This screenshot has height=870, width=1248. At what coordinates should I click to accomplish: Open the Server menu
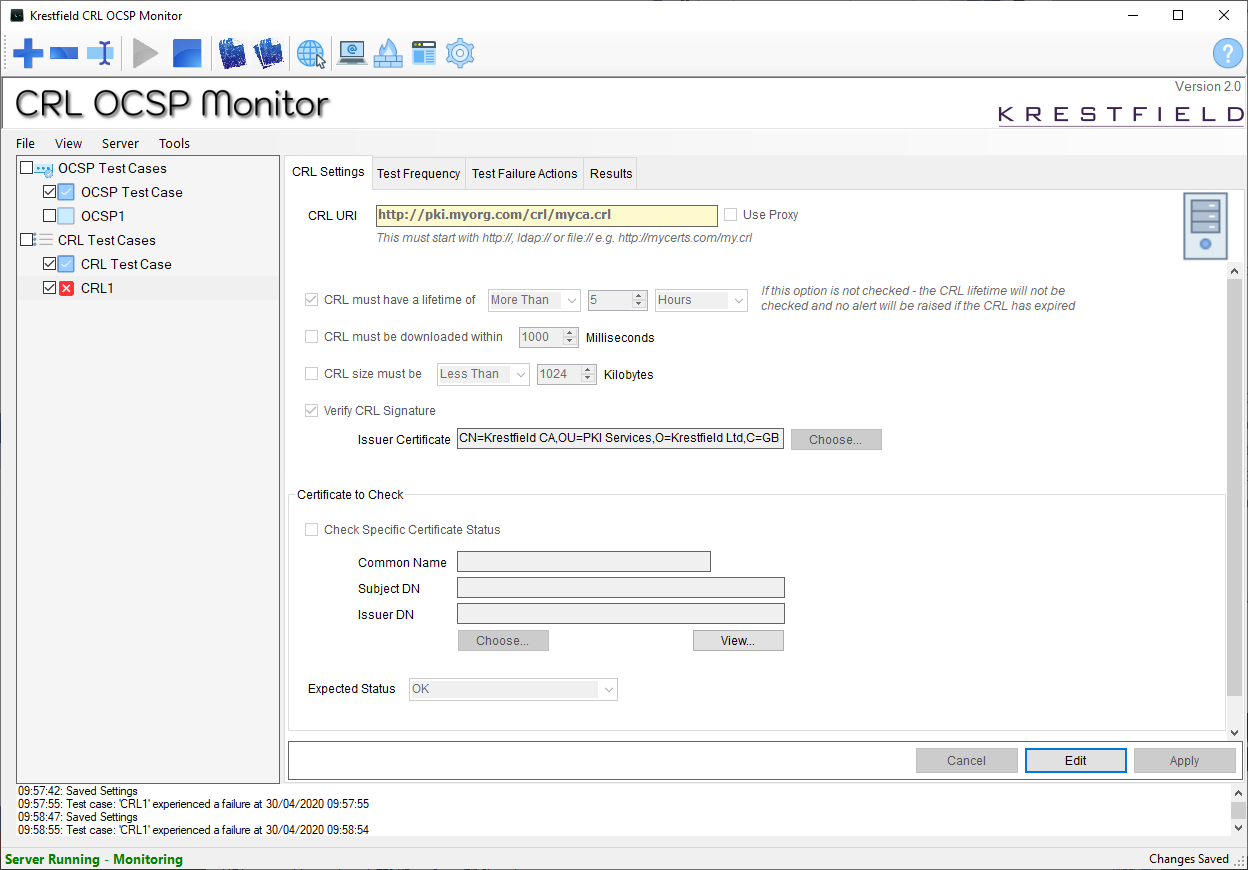pyautogui.click(x=120, y=143)
